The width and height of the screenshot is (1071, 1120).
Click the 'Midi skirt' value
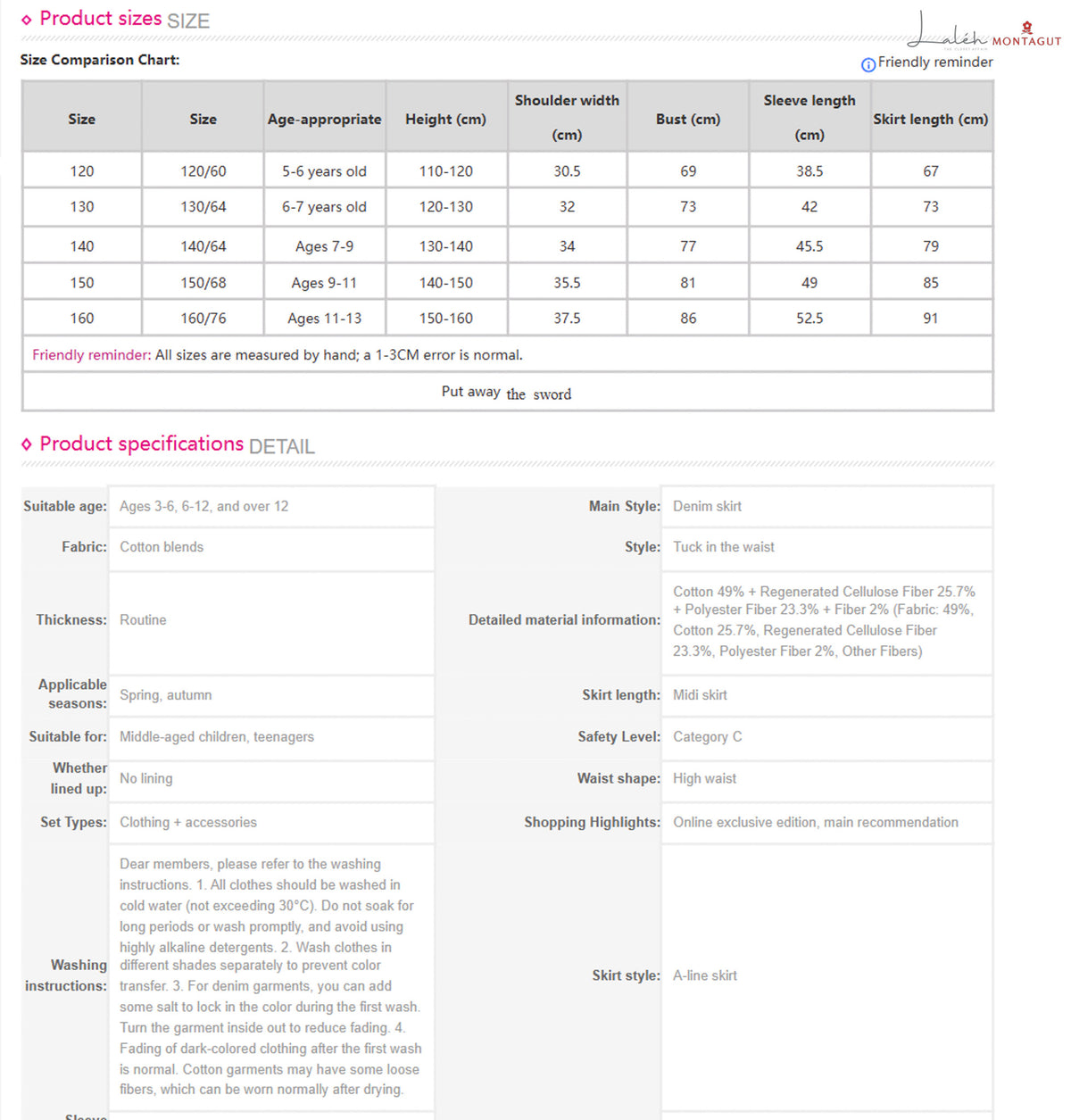[700, 695]
